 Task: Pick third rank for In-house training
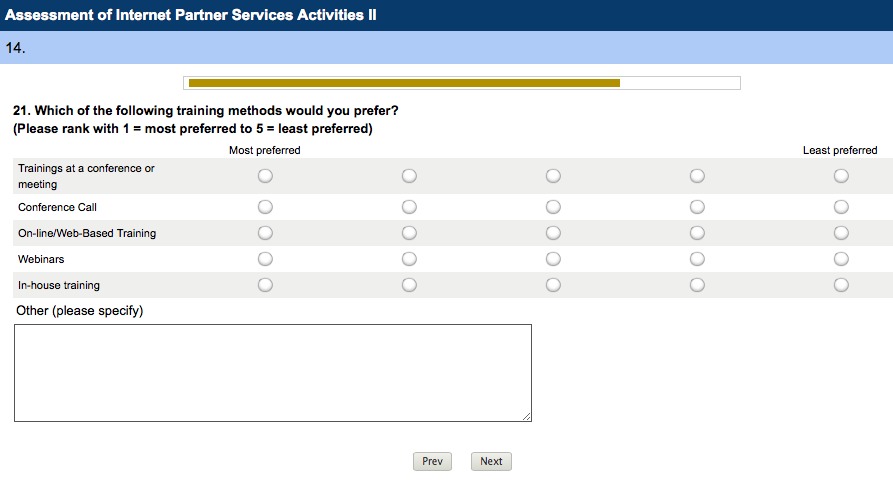(553, 285)
